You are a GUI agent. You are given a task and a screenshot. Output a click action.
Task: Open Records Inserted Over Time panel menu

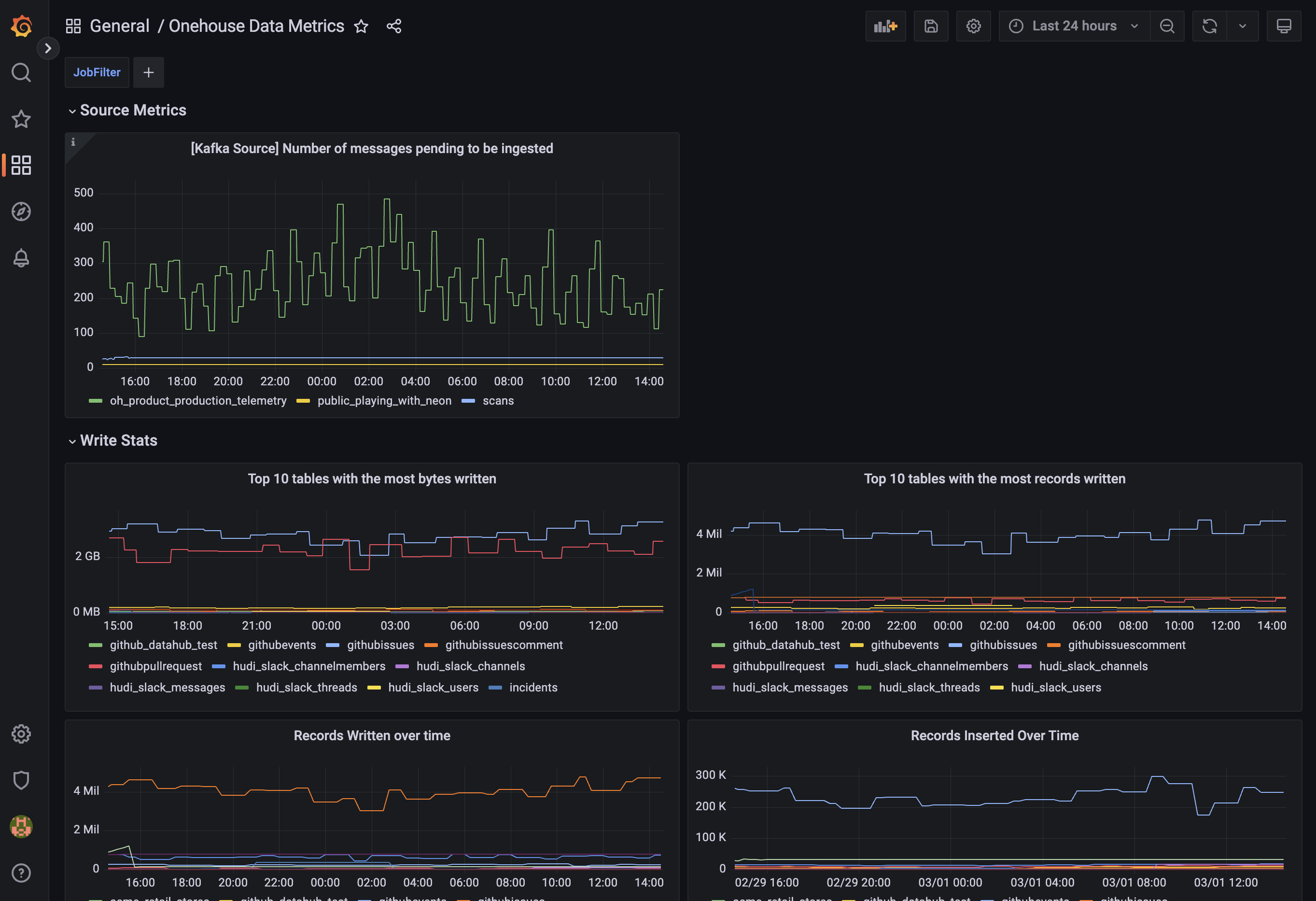coord(994,736)
